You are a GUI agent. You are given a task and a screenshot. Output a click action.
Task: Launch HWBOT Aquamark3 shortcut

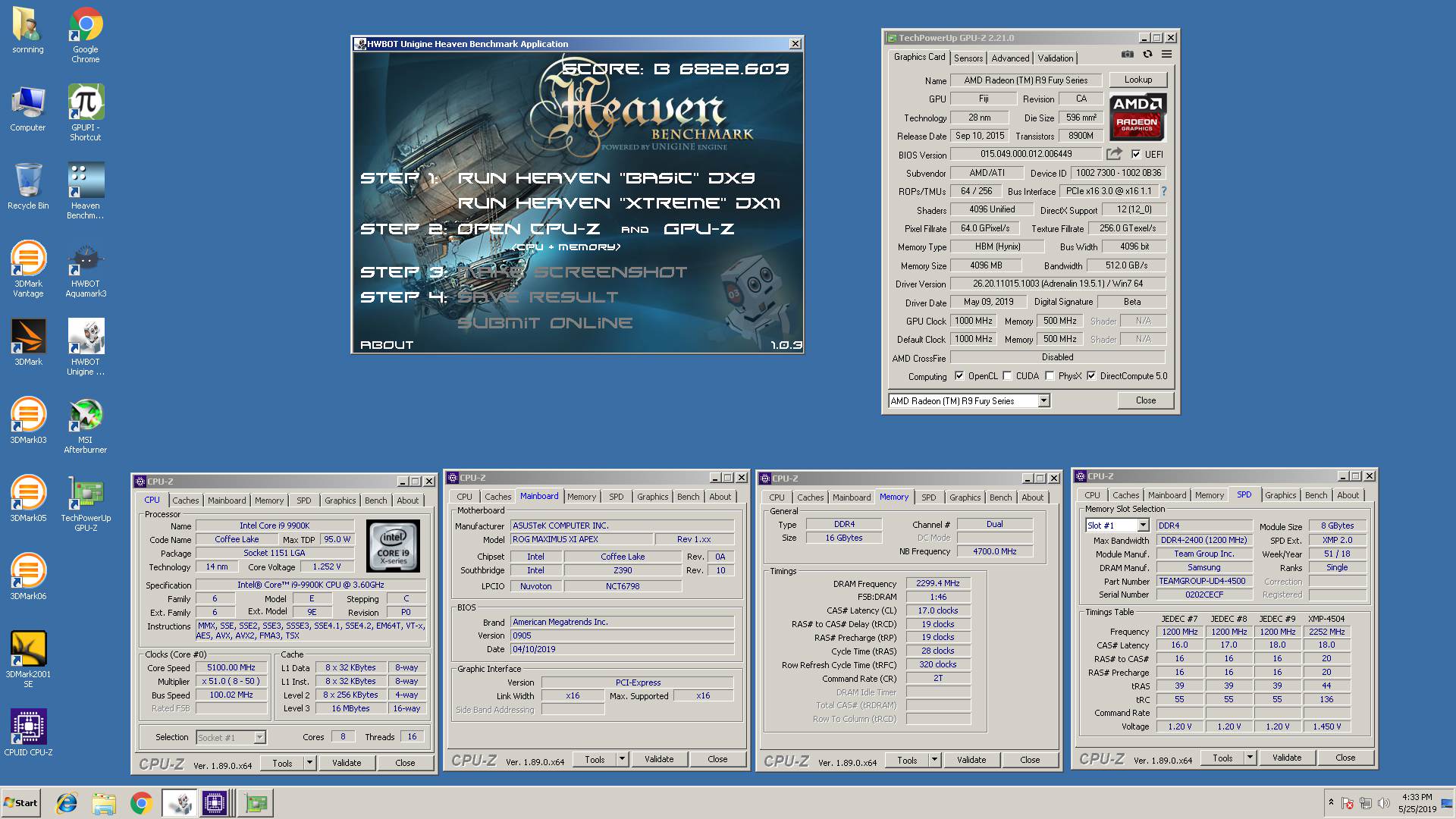(86, 269)
